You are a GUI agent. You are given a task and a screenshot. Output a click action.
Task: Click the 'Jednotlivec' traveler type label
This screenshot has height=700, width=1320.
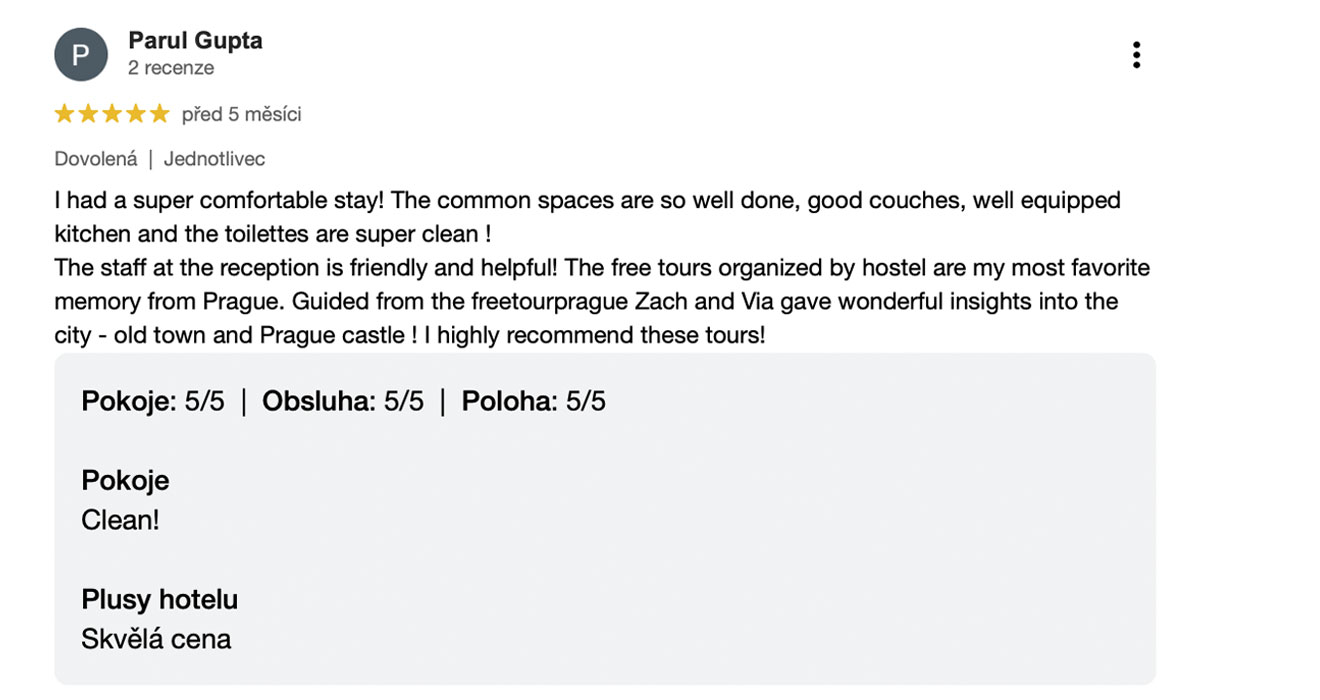(214, 159)
